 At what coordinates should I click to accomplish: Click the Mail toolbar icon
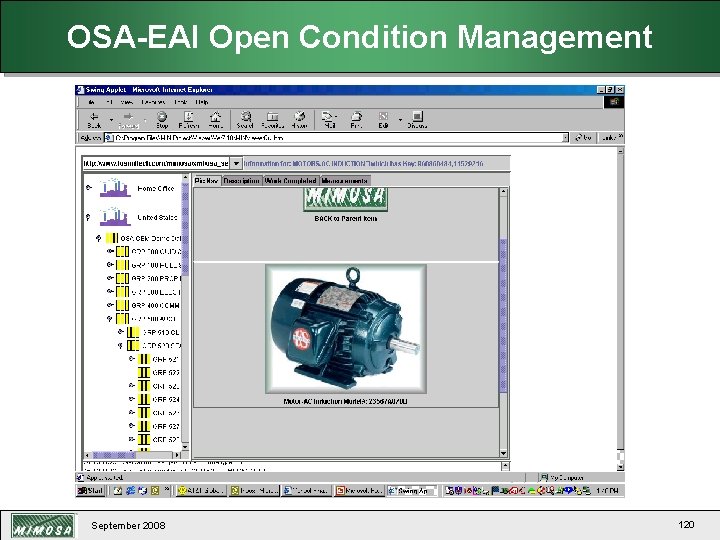[329, 120]
